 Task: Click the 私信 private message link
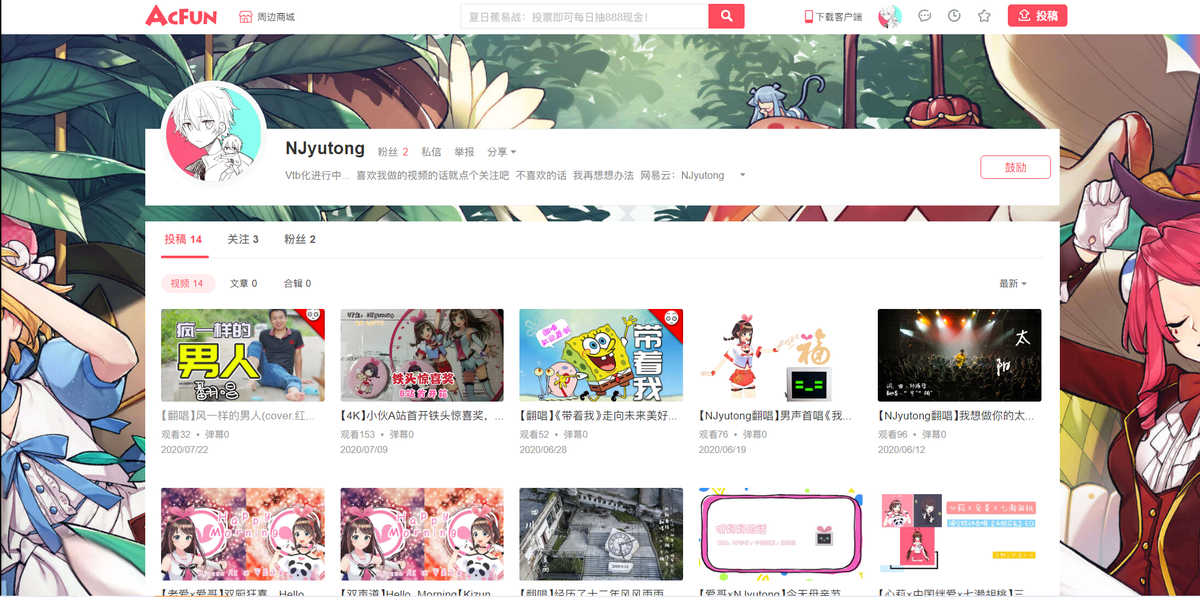click(x=431, y=152)
